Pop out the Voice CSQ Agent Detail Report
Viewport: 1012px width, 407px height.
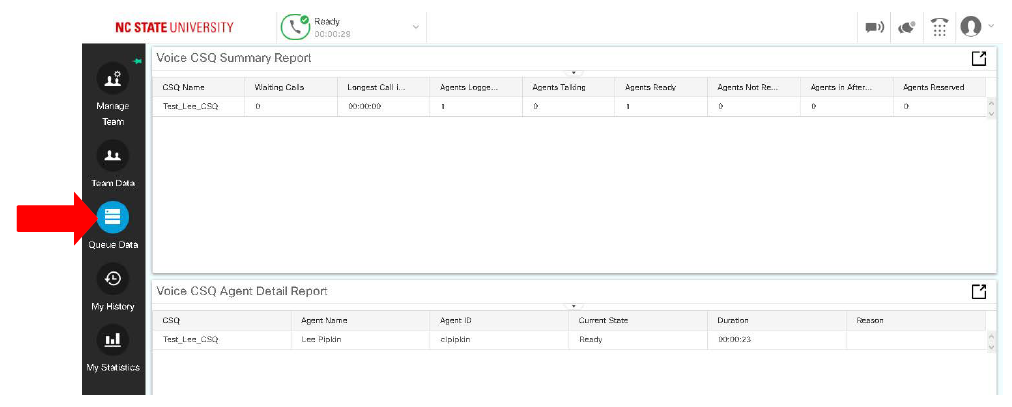(x=979, y=291)
